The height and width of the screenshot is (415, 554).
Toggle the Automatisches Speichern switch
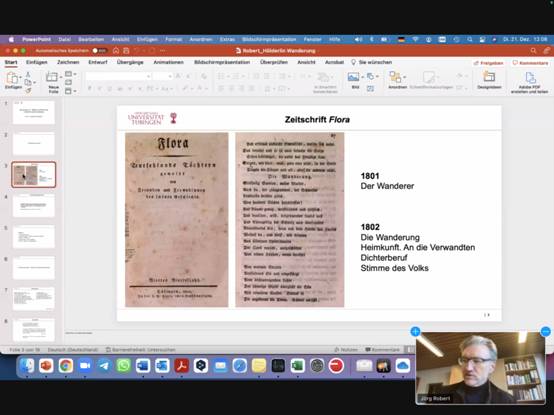pos(99,51)
